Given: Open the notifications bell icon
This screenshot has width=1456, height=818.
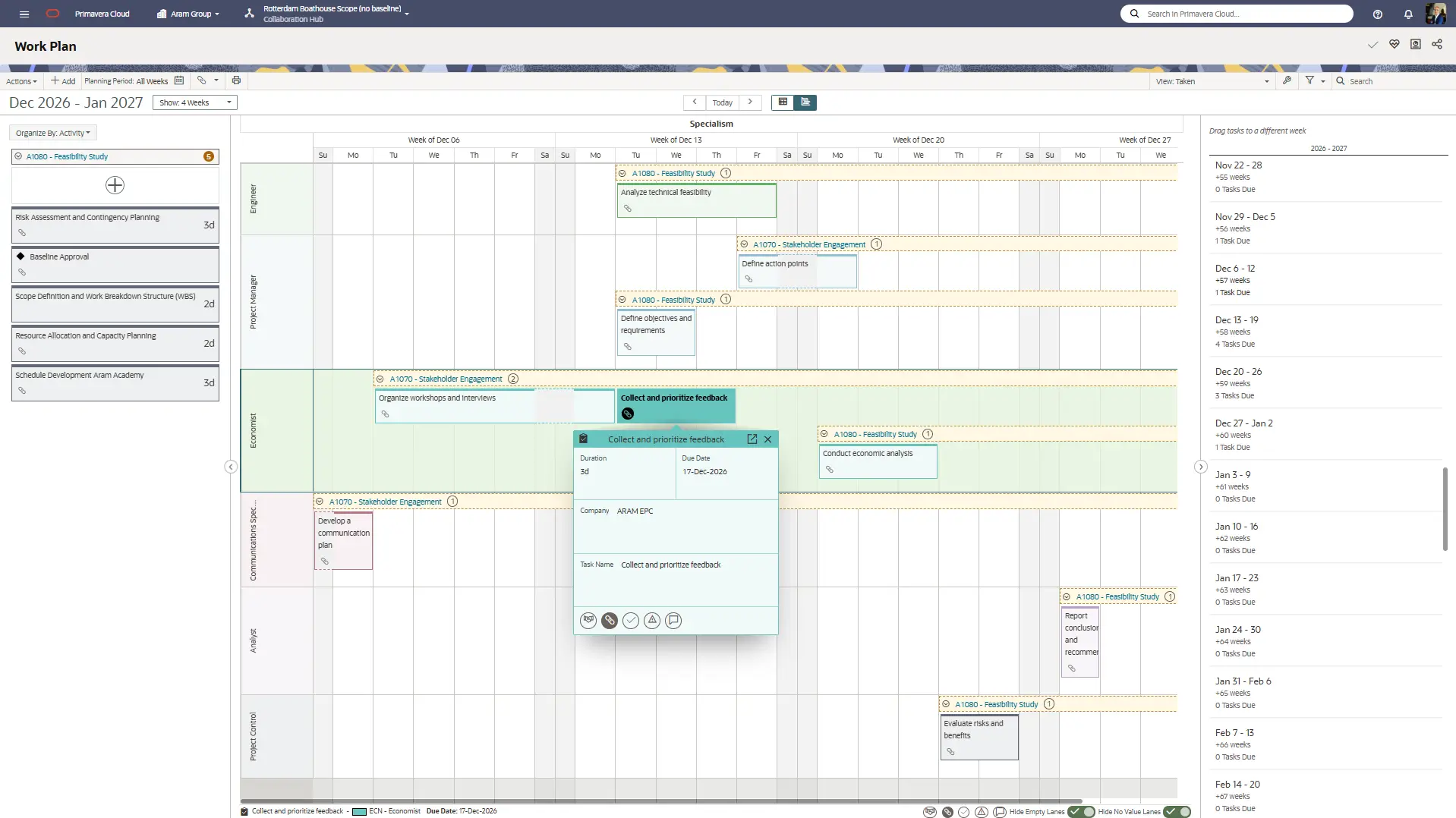Looking at the screenshot, I should [x=1407, y=13].
